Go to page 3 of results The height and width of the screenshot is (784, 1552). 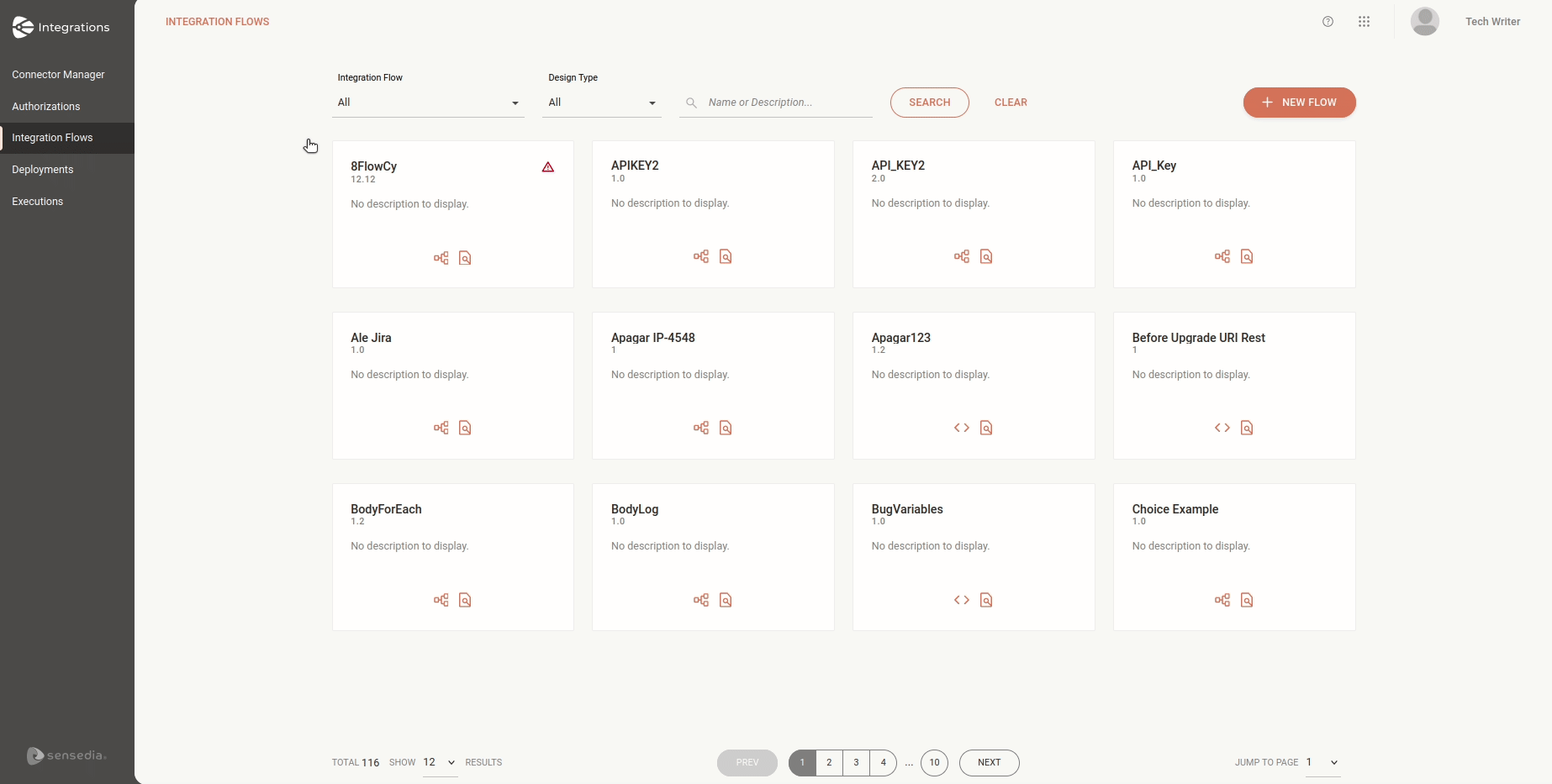(856, 763)
